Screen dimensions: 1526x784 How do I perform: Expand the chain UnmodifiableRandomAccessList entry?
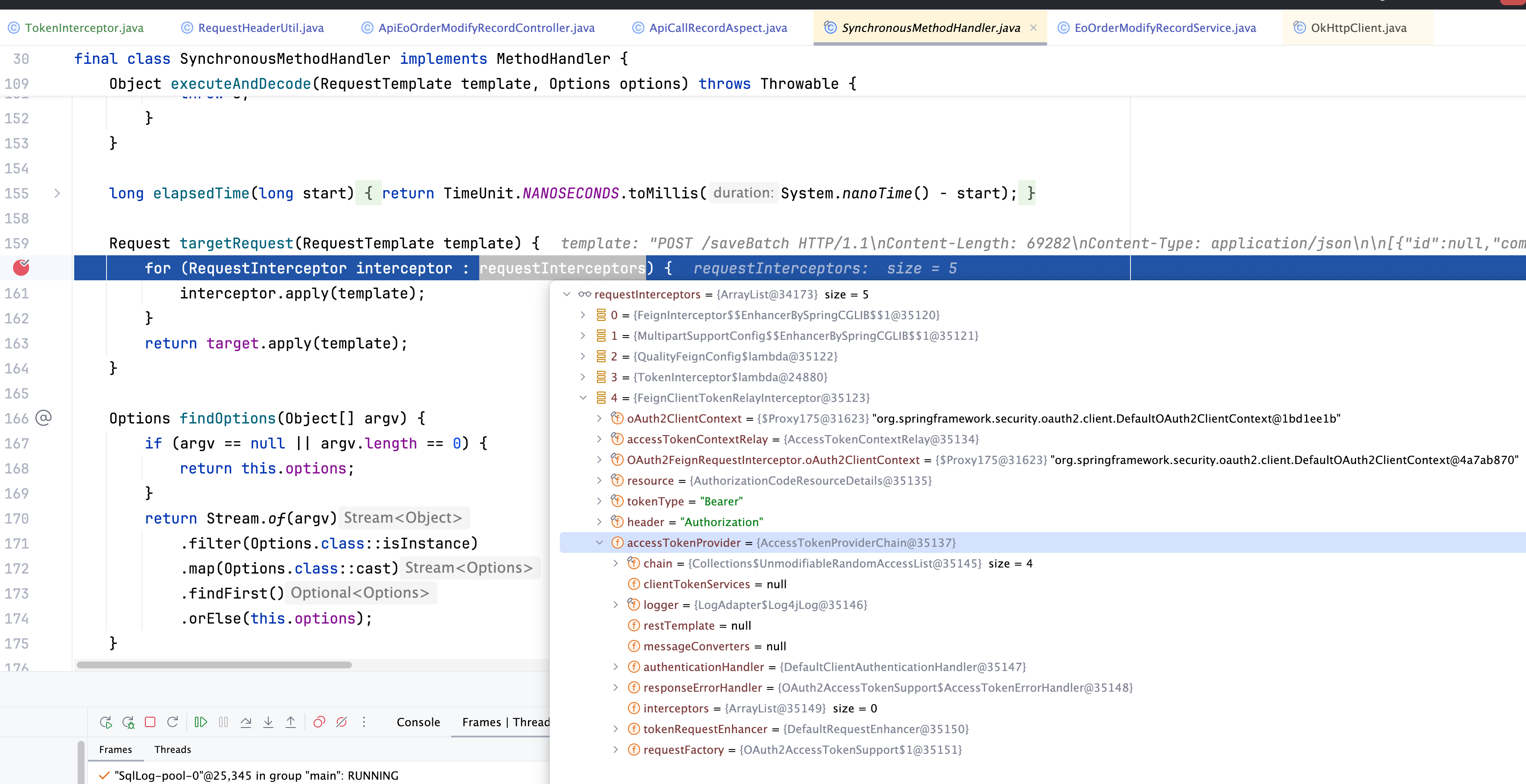coord(615,563)
